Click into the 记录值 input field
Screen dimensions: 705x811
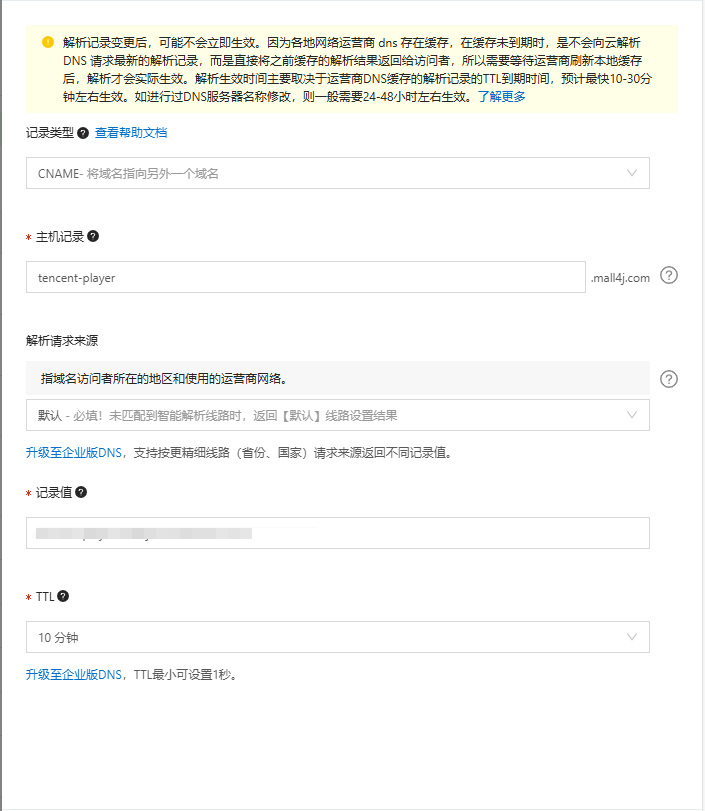[337, 533]
